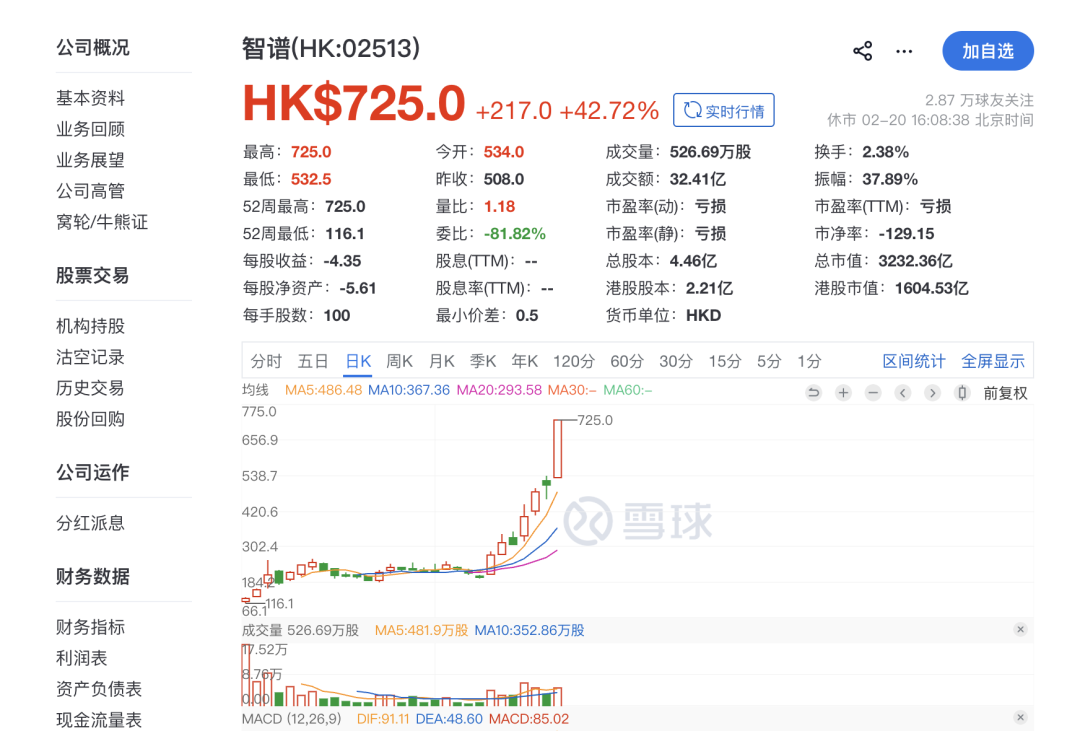Click the 公司概况 section heading
Viewport: 1080px width, 731px height.
click(x=92, y=48)
